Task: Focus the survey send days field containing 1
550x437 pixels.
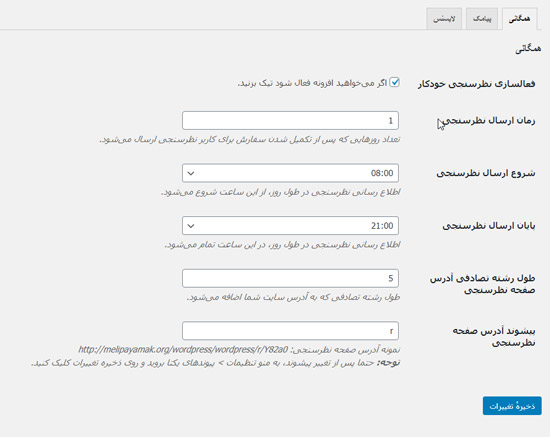Action: (x=290, y=120)
